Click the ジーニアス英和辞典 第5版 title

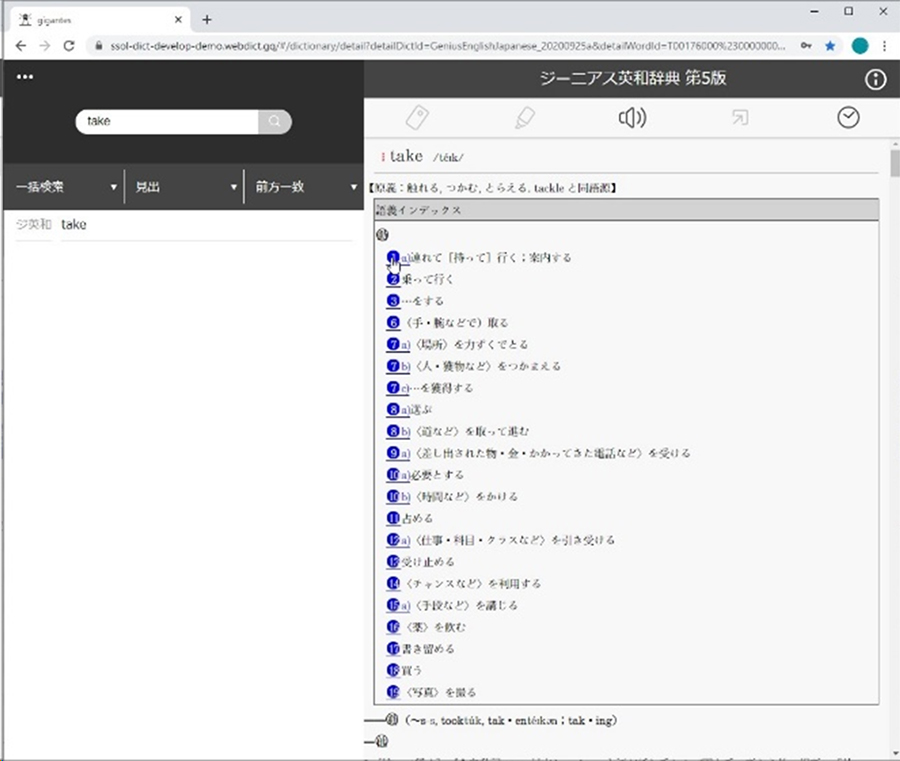633,79
